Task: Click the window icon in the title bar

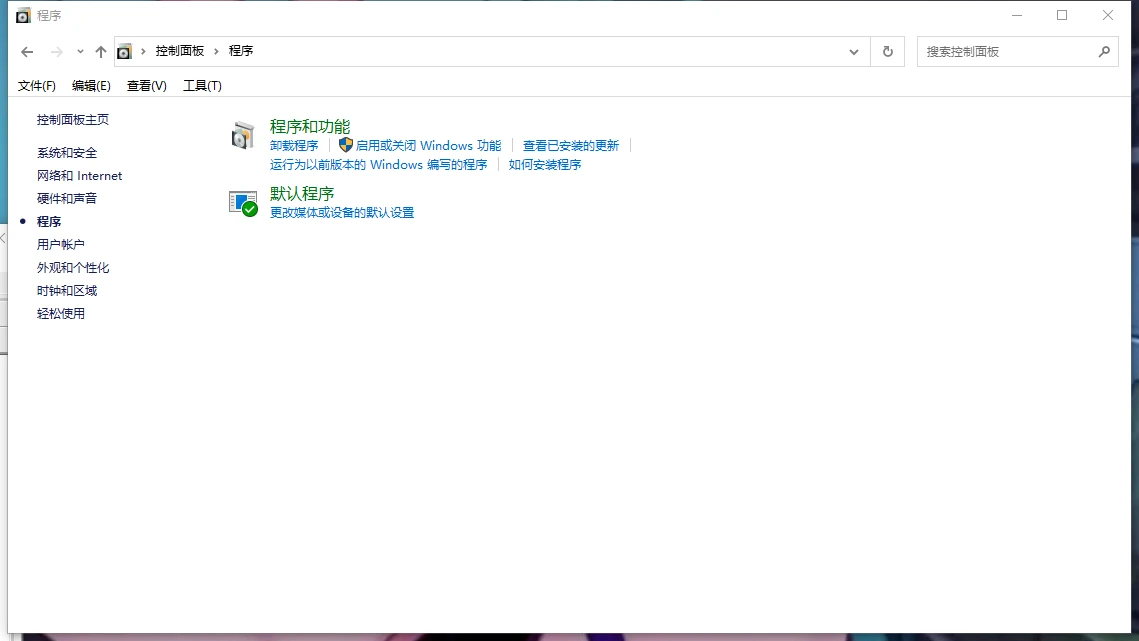Action: [23, 15]
